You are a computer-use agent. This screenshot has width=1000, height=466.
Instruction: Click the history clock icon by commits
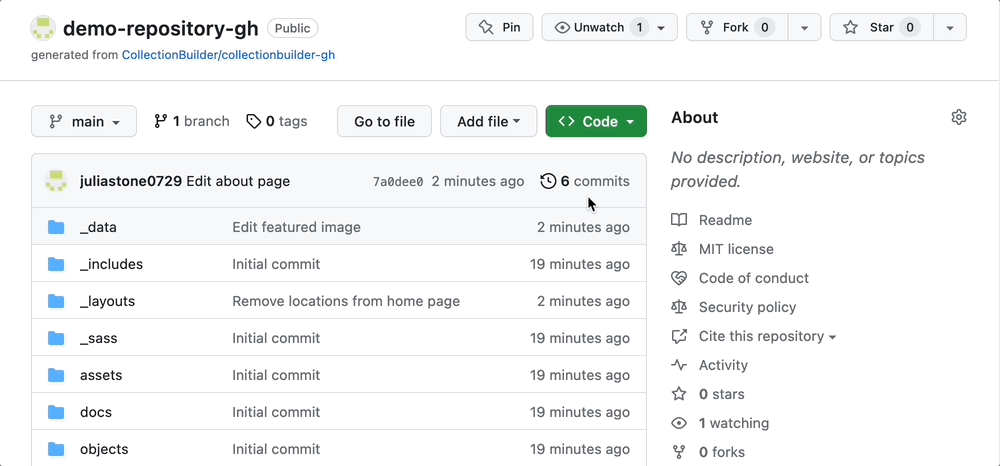point(548,181)
